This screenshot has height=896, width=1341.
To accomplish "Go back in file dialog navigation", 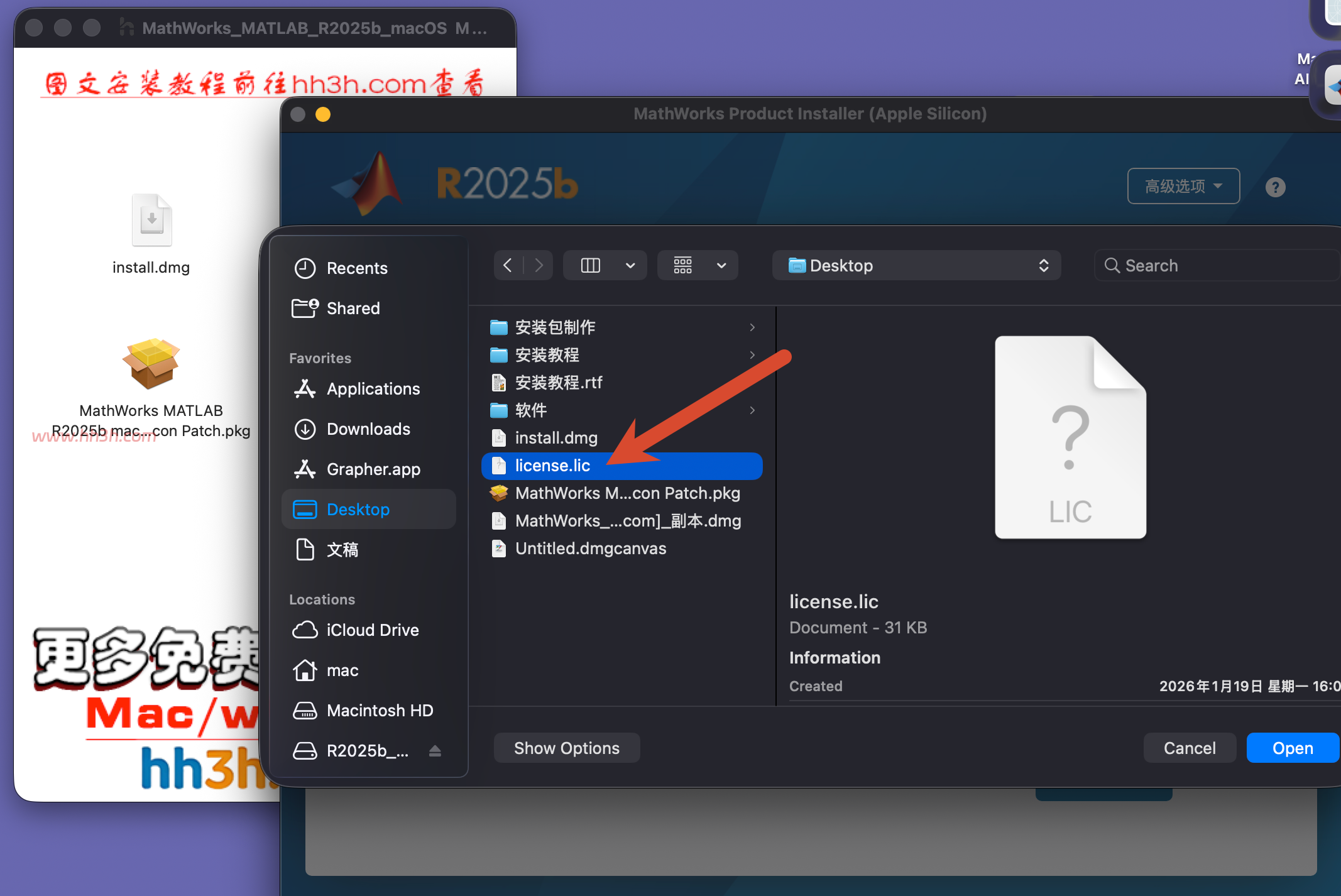I will pos(508,265).
